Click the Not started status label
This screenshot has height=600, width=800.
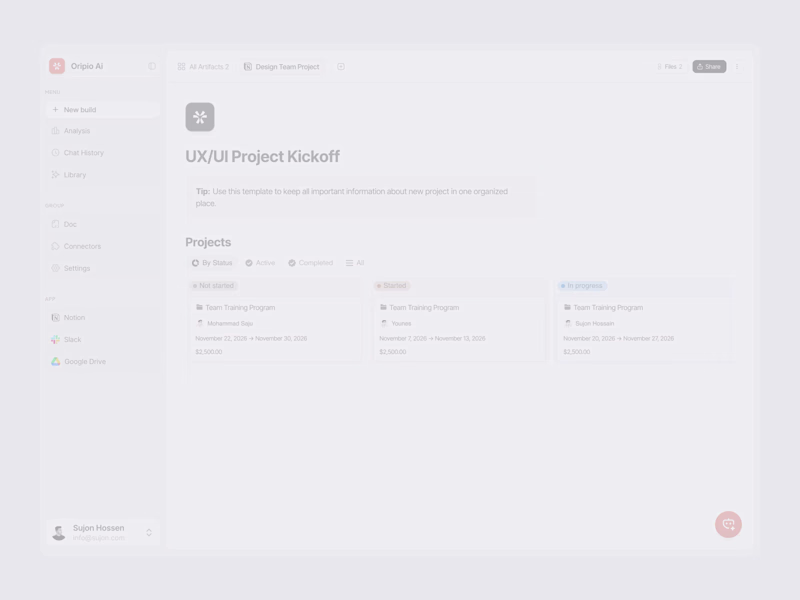(x=213, y=286)
